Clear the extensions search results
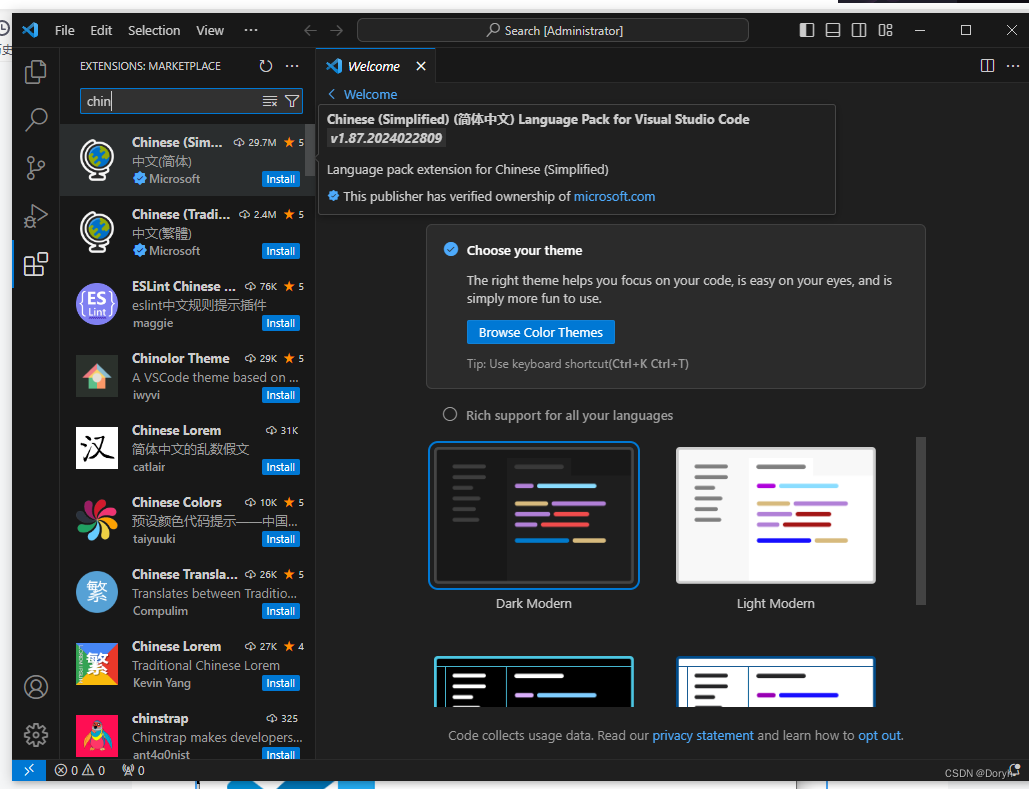 [x=270, y=101]
